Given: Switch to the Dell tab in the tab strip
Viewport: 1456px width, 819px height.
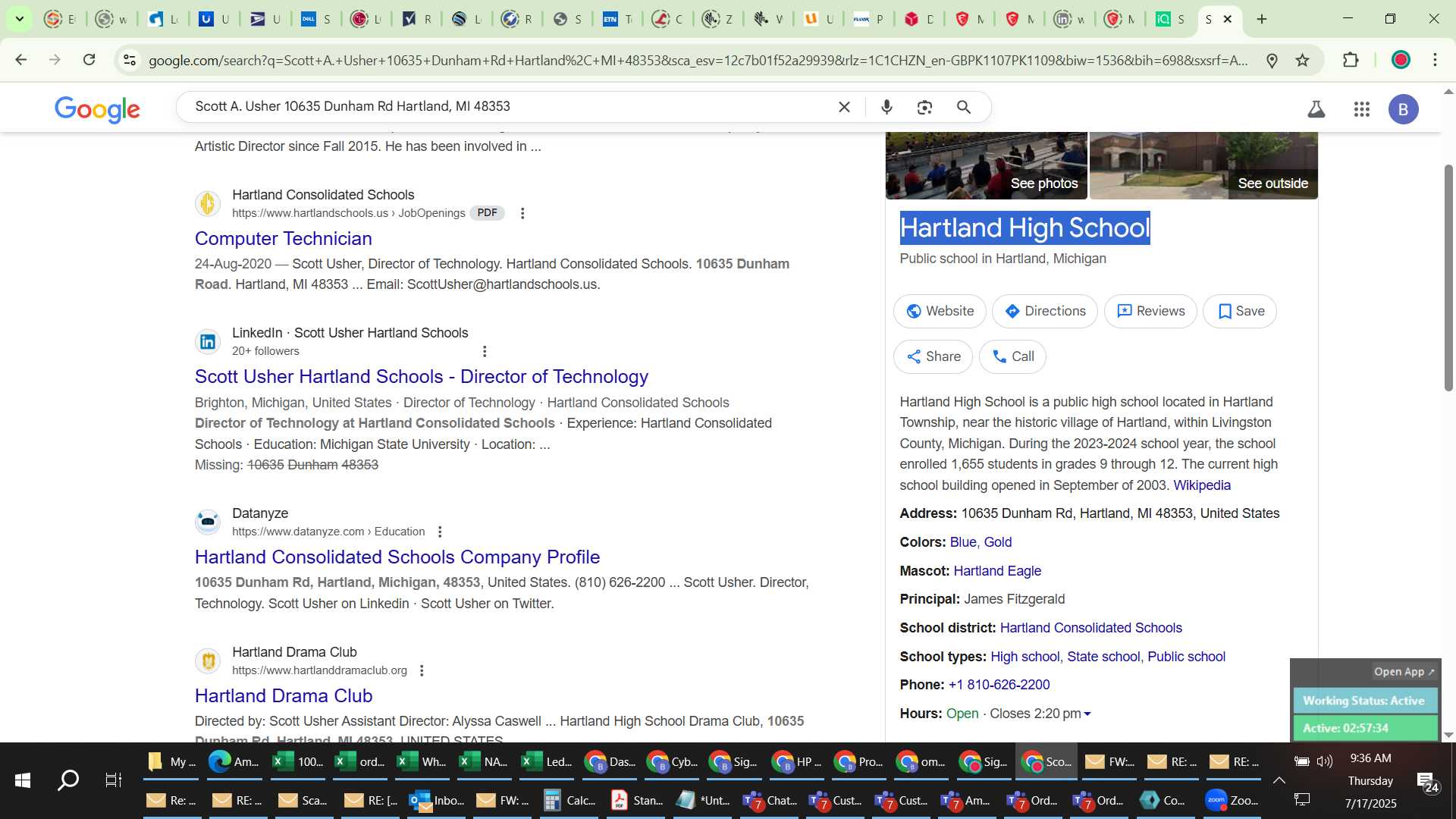Looking at the screenshot, I should (x=315, y=19).
